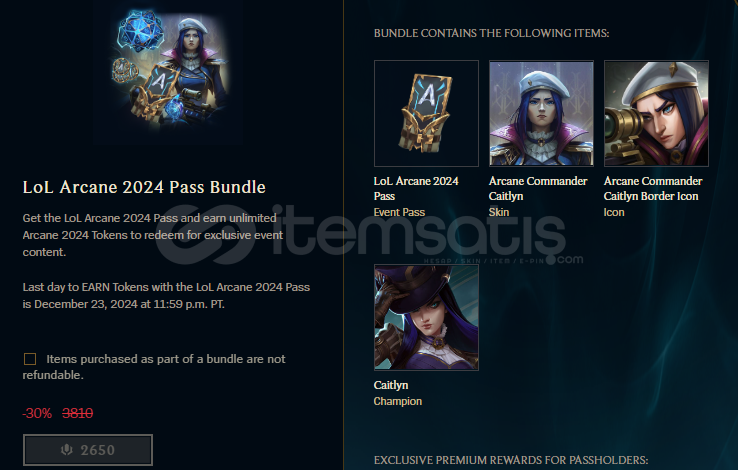This screenshot has height=470, width=738.
Task: Click the Exclusive Premium Rewards for Passholders heading
Action: pos(511,460)
